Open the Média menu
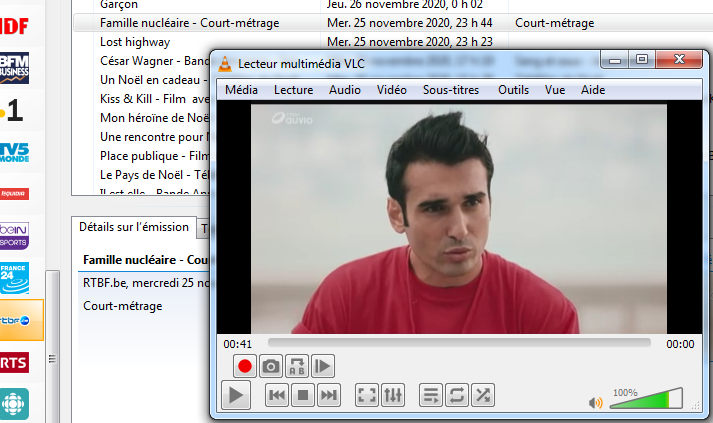 pos(242,90)
